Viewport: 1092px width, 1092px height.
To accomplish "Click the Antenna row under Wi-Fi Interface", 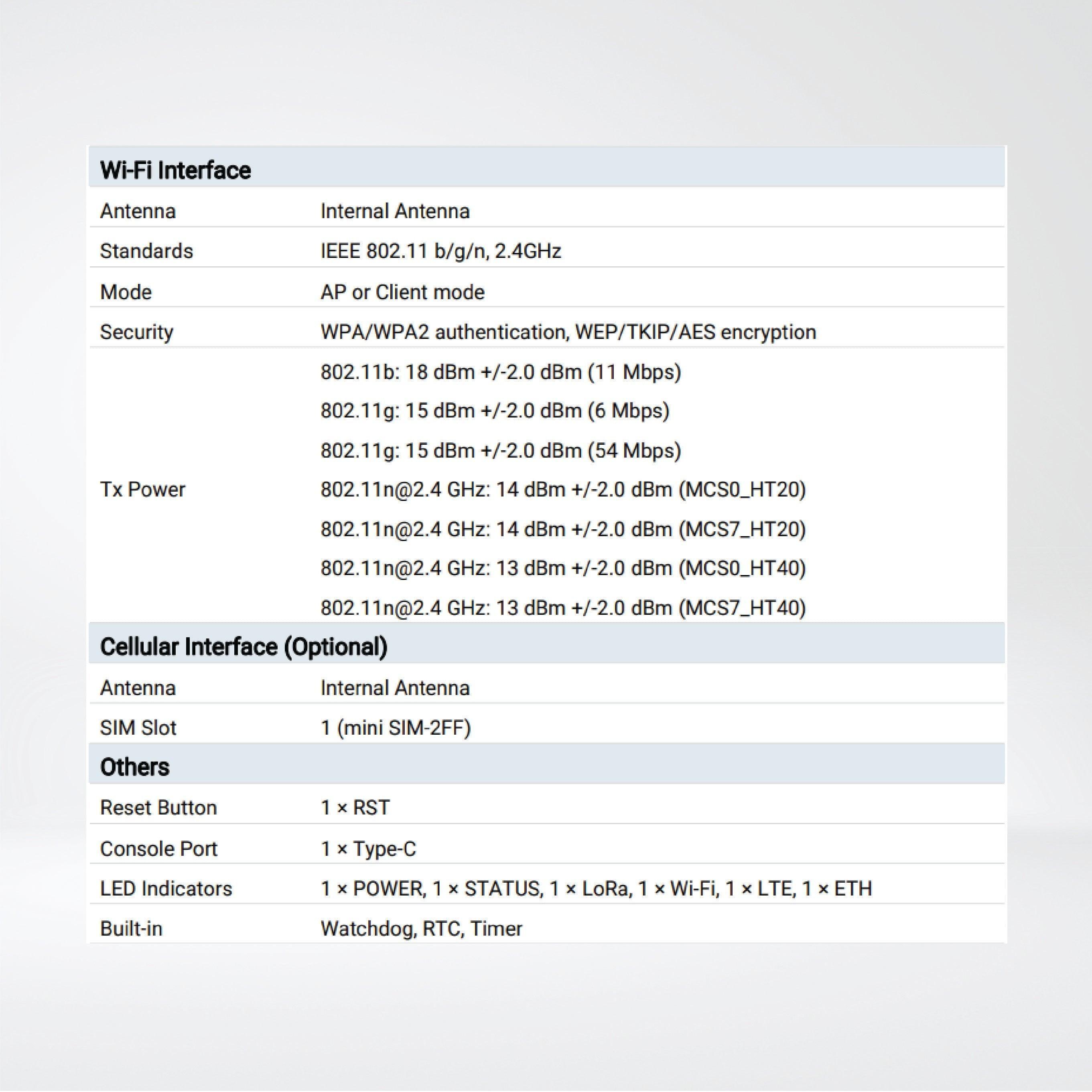I will point(138,210).
